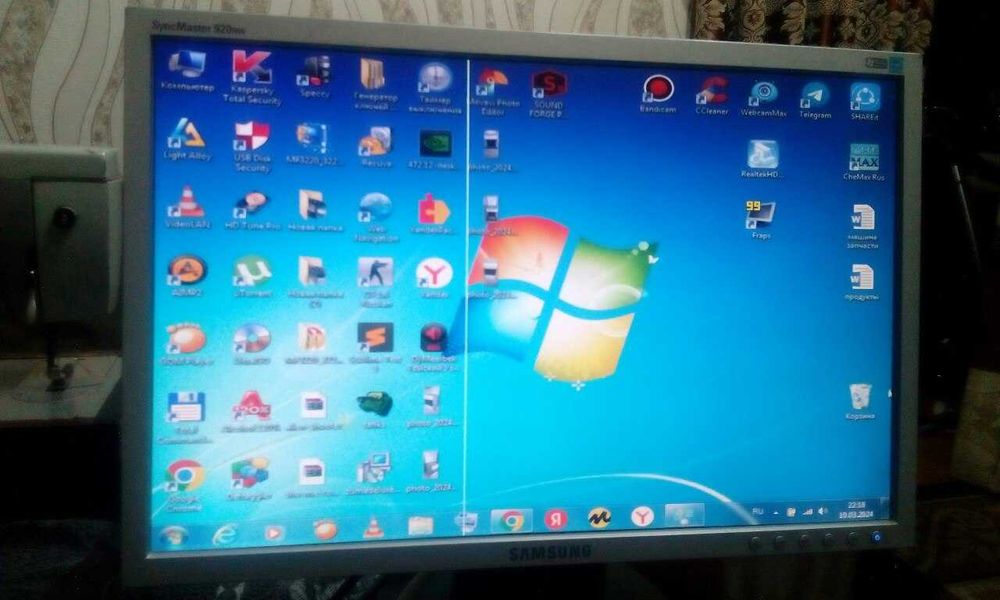Select the Recuva shortcut

(x=376, y=146)
